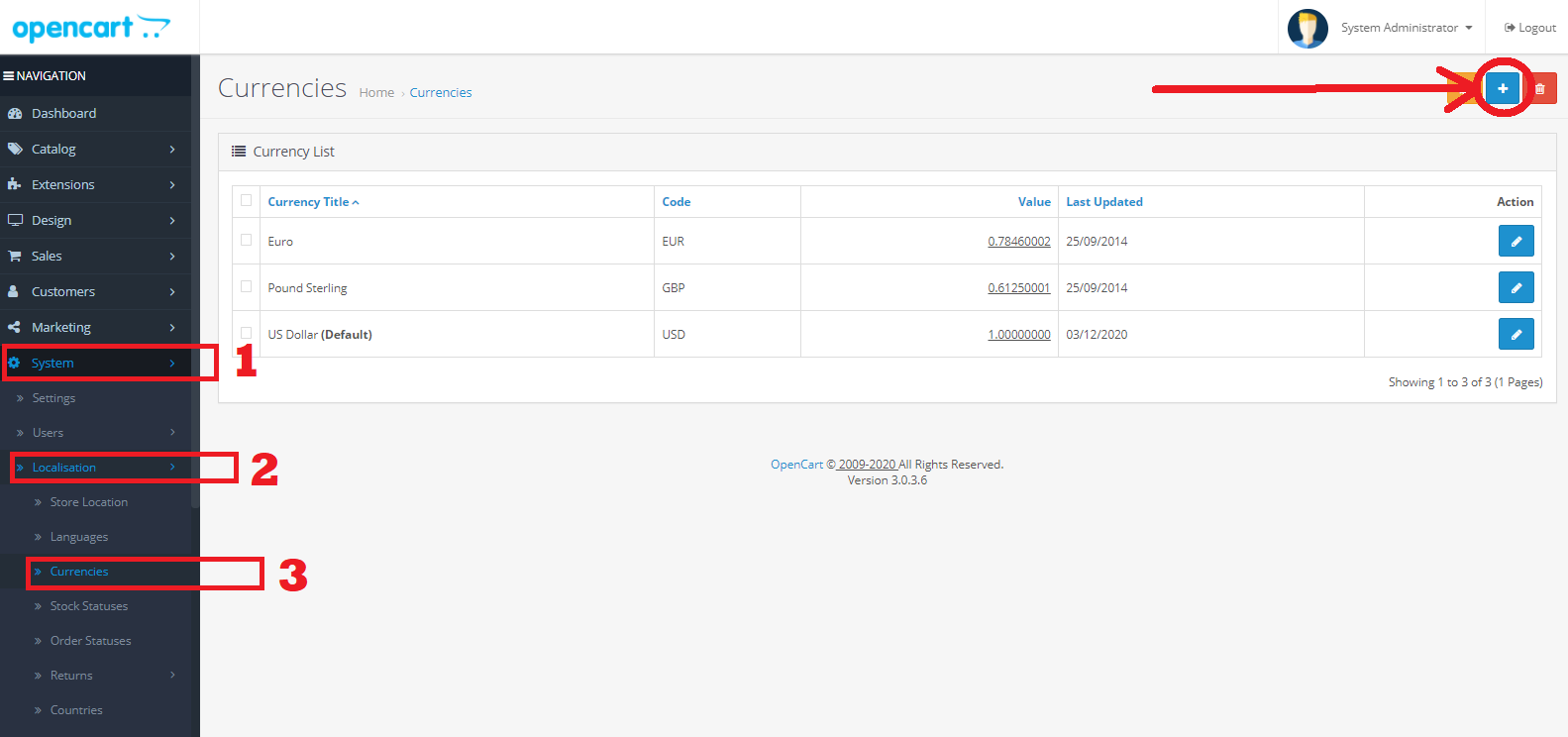Click the Extensions puzzle icon

point(14,184)
